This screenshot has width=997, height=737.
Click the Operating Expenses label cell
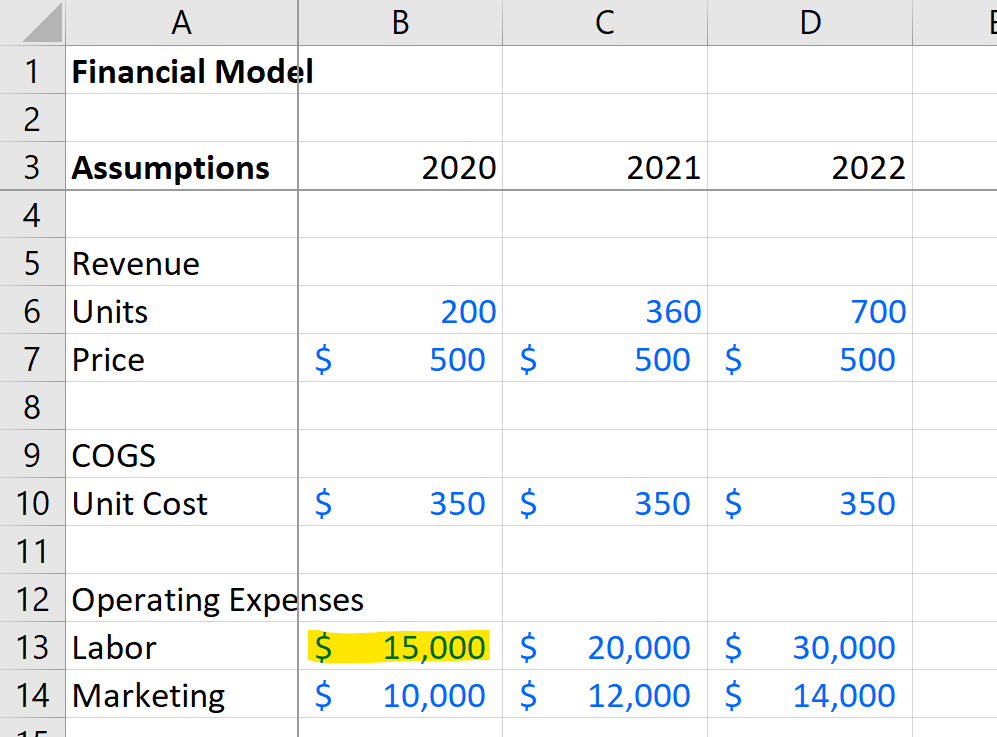[x=180, y=599]
